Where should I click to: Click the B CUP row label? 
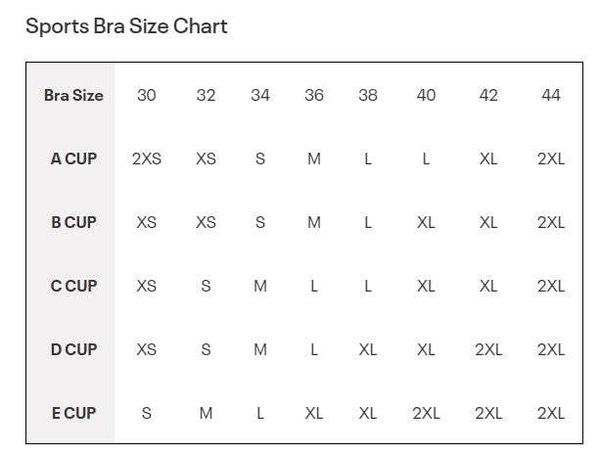pos(73,222)
